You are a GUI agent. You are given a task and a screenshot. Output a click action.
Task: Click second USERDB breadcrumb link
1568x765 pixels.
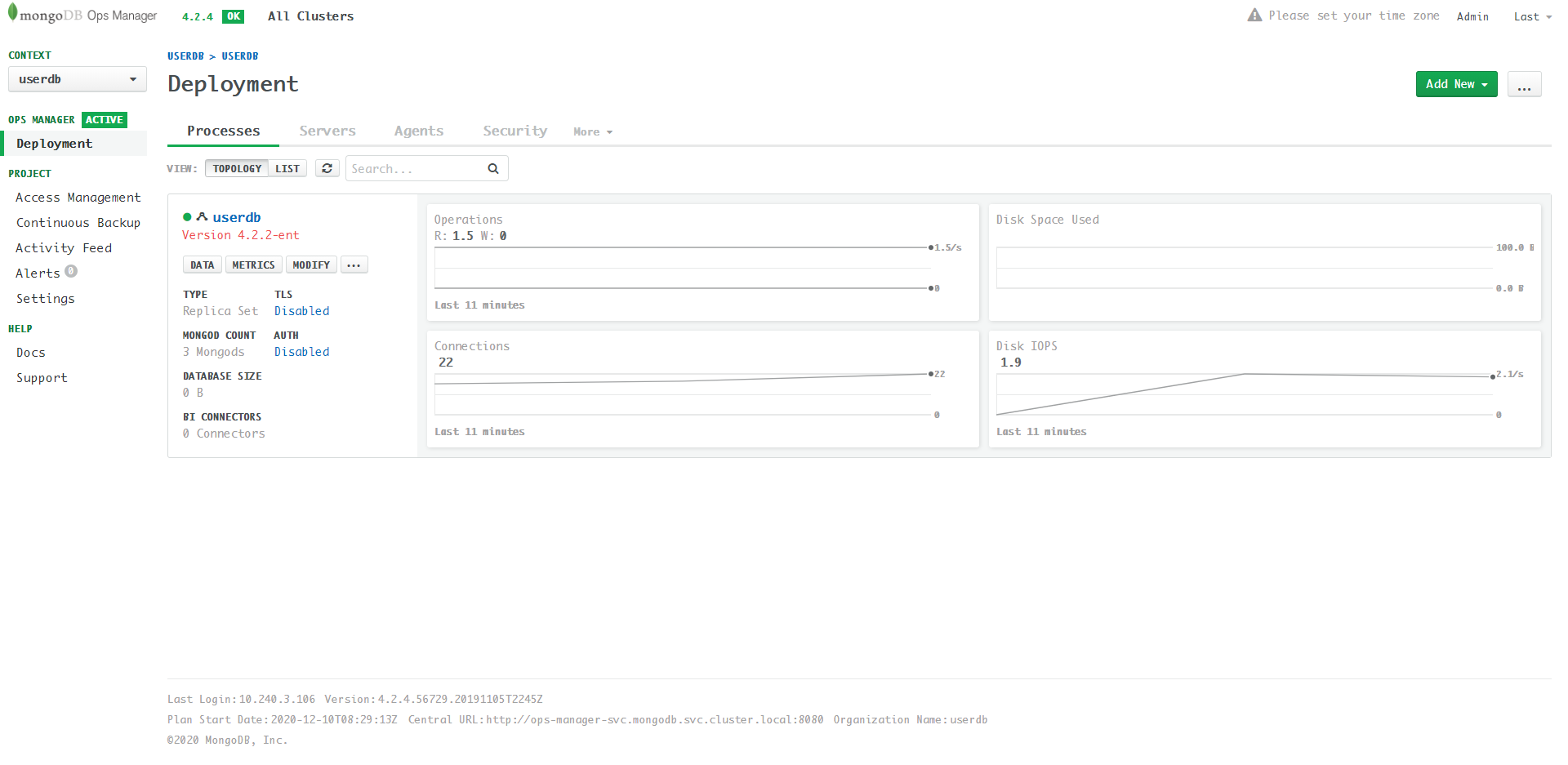pyautogui.click(x=240, y=56)
